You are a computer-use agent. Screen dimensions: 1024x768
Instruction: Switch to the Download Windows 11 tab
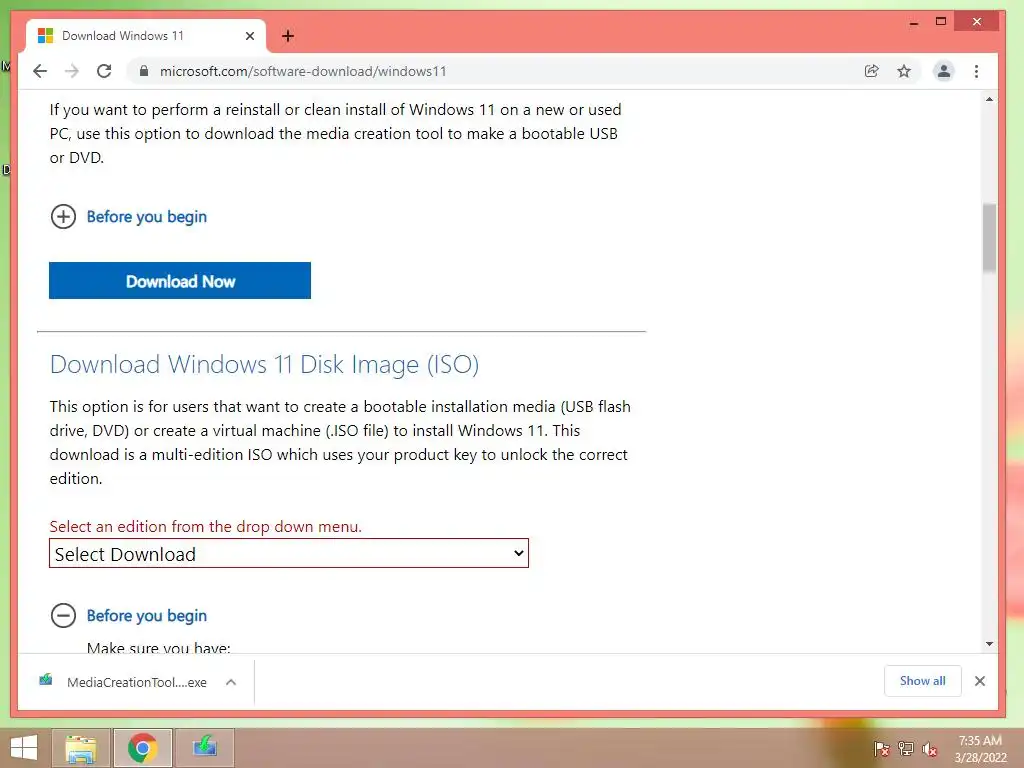pyautogui.click(x=146, y=36)
